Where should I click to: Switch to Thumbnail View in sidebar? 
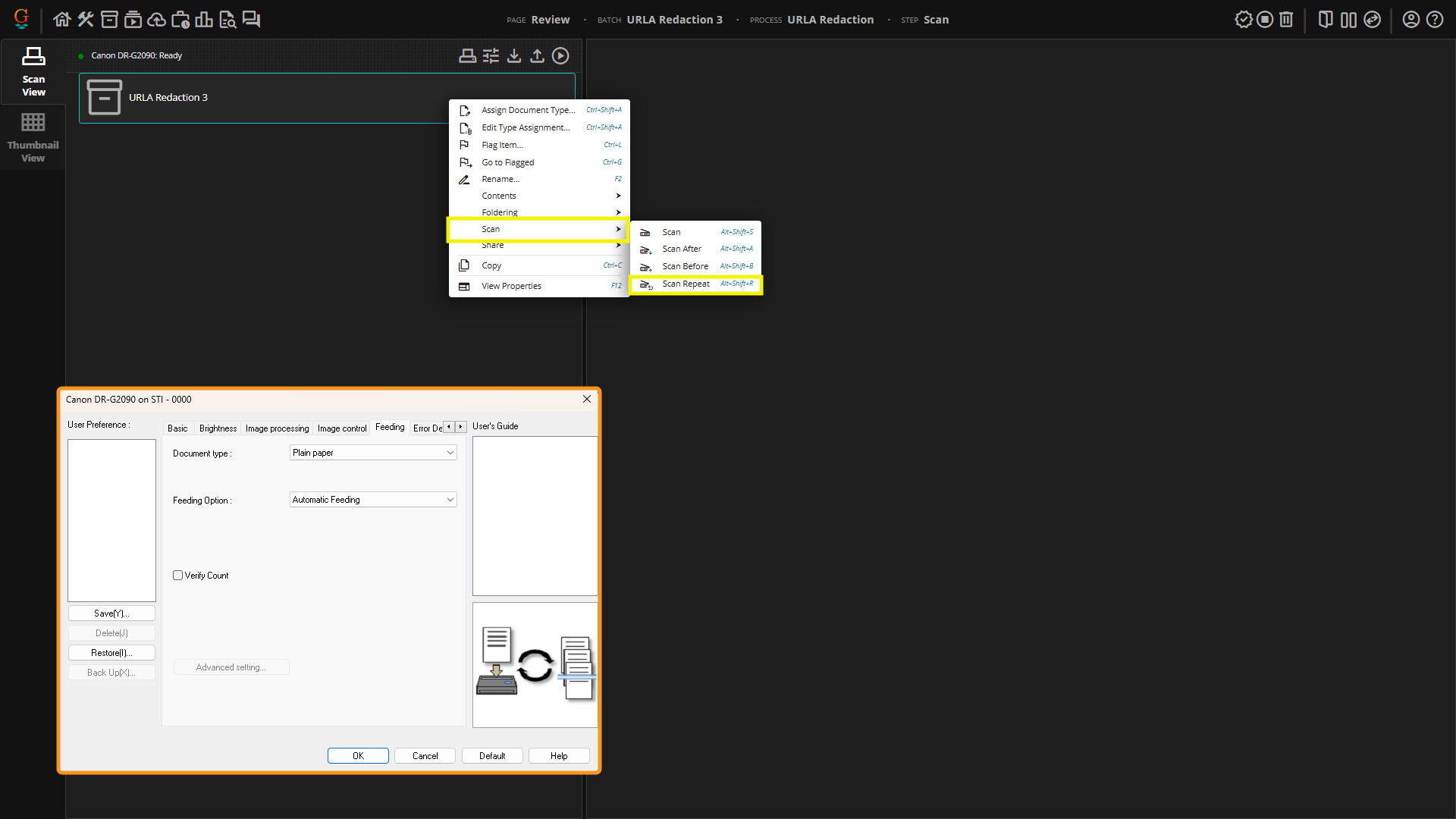tap(33, 136)
